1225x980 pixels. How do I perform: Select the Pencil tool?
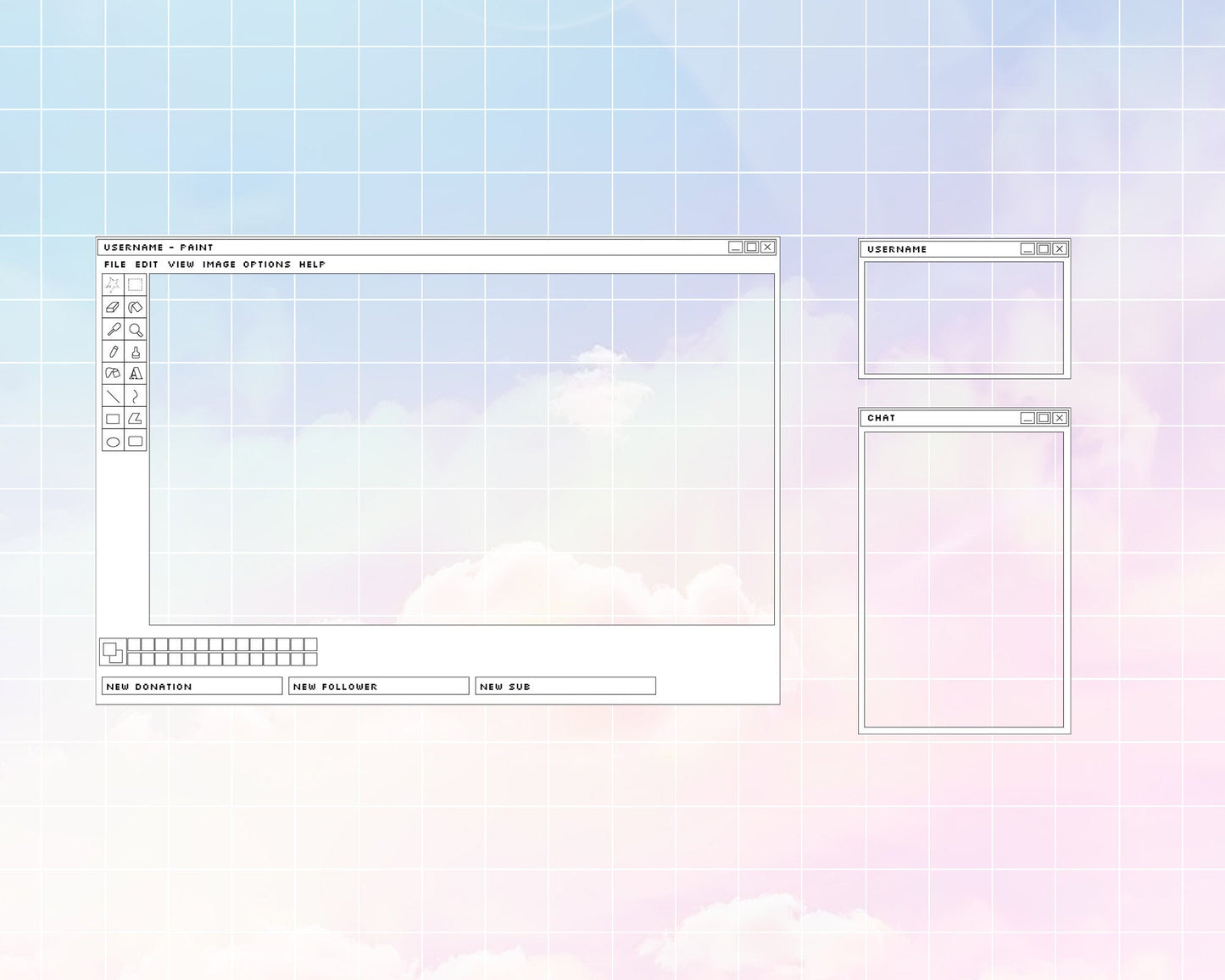113,352
